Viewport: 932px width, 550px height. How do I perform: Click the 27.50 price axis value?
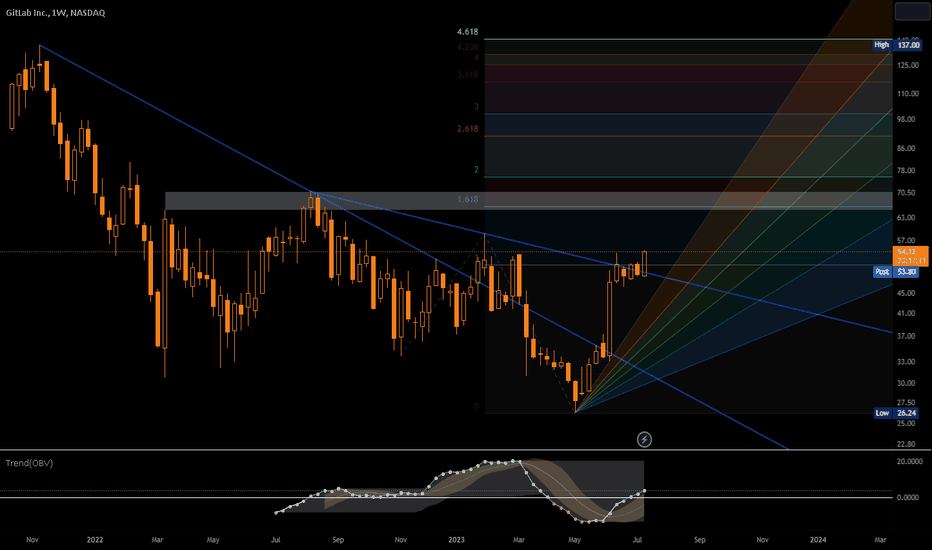[x=908, y=403]
